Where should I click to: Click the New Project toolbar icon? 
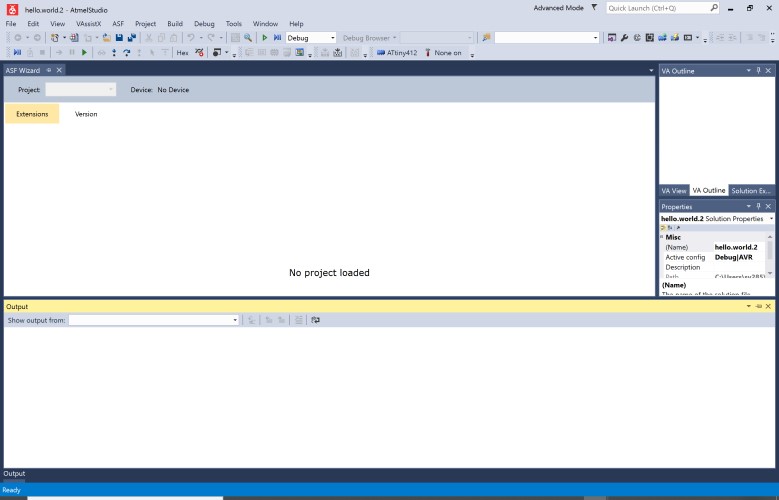[x=55, y=38]
